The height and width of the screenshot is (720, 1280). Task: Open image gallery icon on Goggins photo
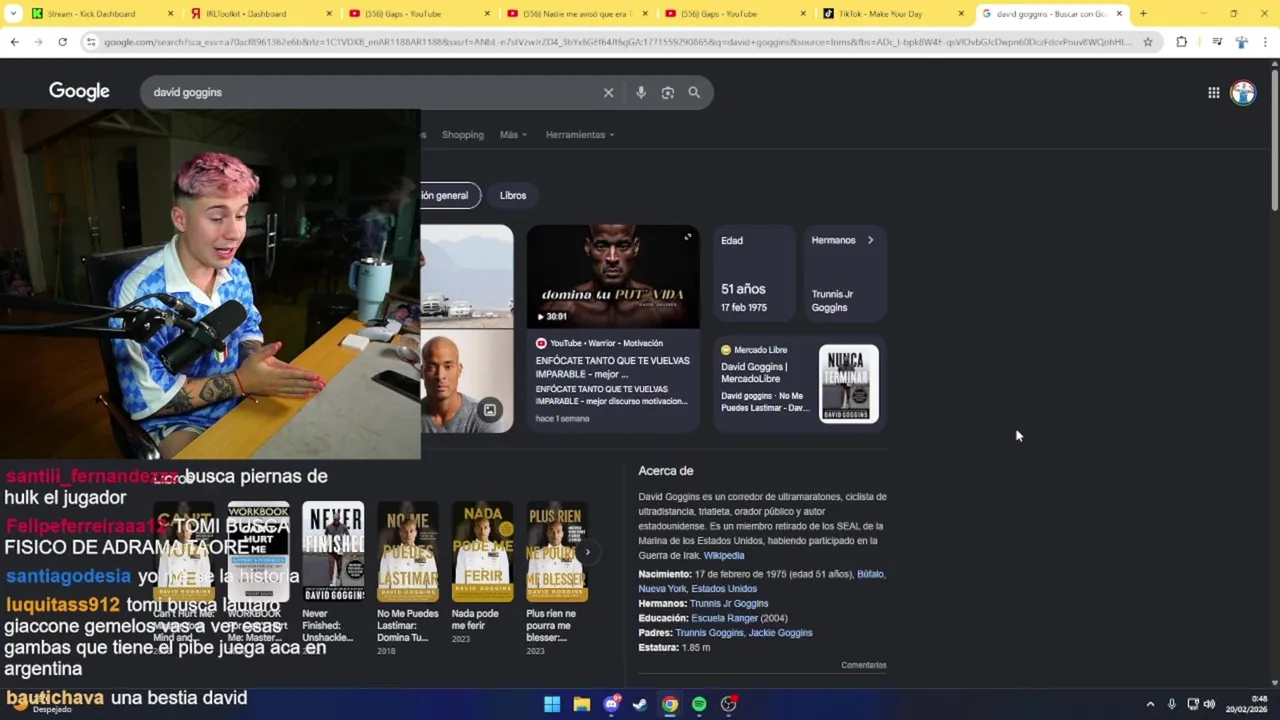tap(490, 410)
